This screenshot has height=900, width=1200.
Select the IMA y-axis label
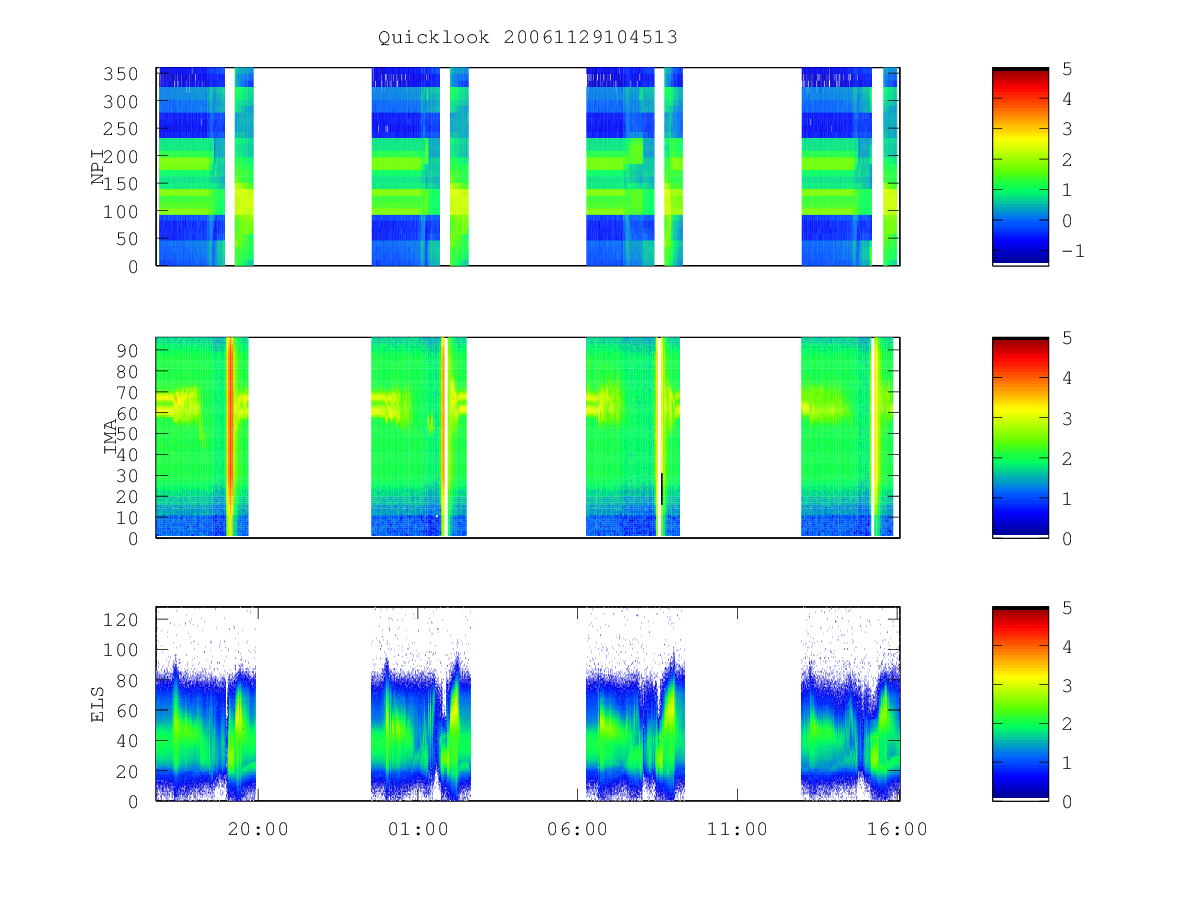pyautogui.click(x=111, y=437)
